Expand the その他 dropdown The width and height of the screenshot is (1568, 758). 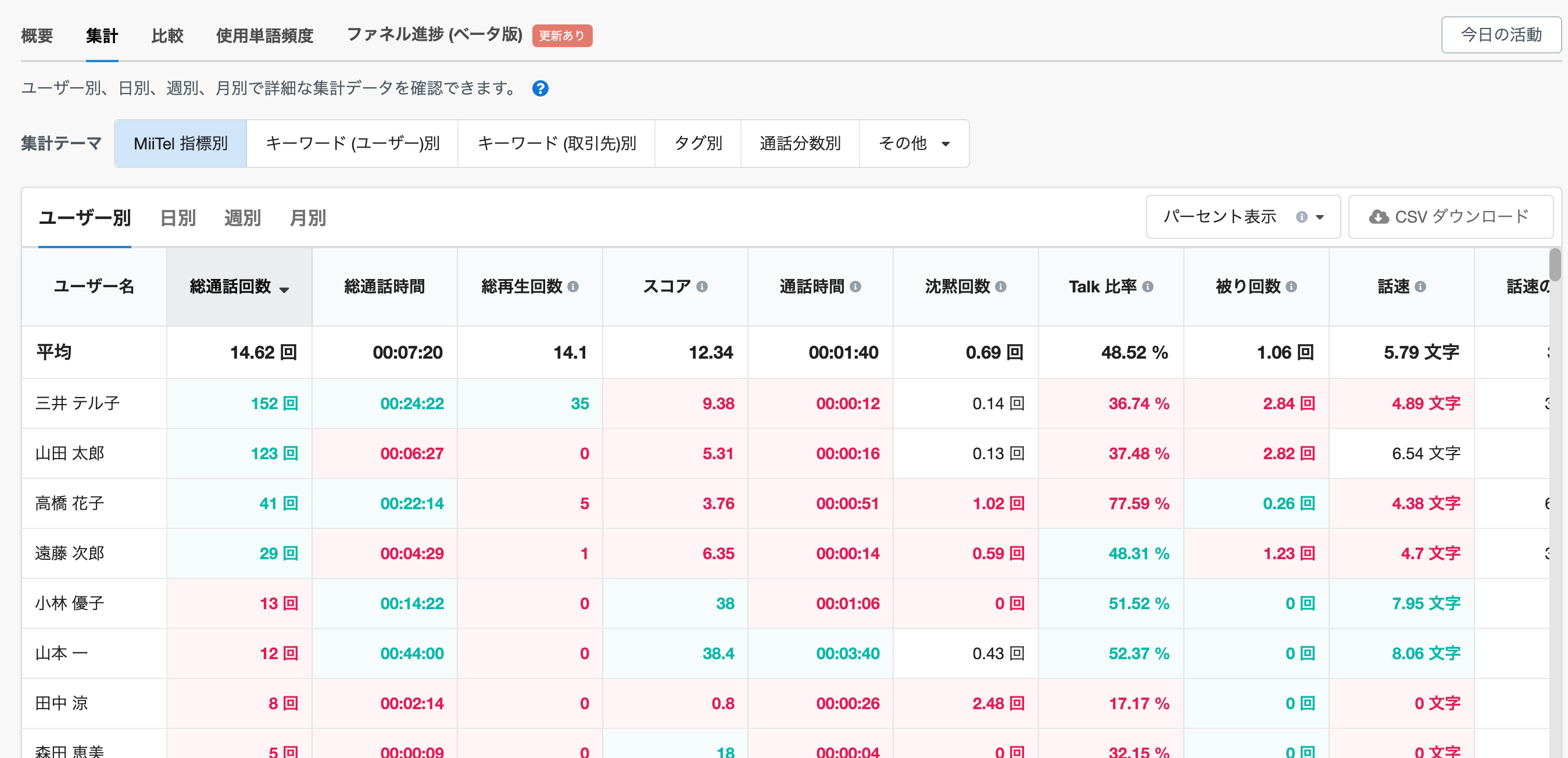tap(914, 144)
